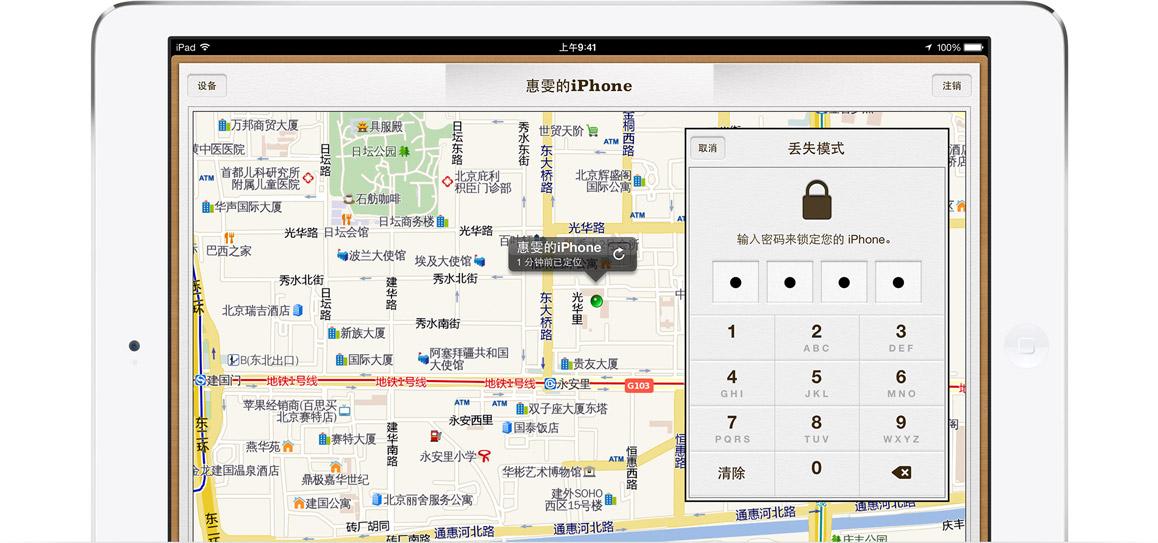This screenshot has width=1158, height=543.
Task: Tap the 日坛商务楼 map label
Action: [406, 221]
